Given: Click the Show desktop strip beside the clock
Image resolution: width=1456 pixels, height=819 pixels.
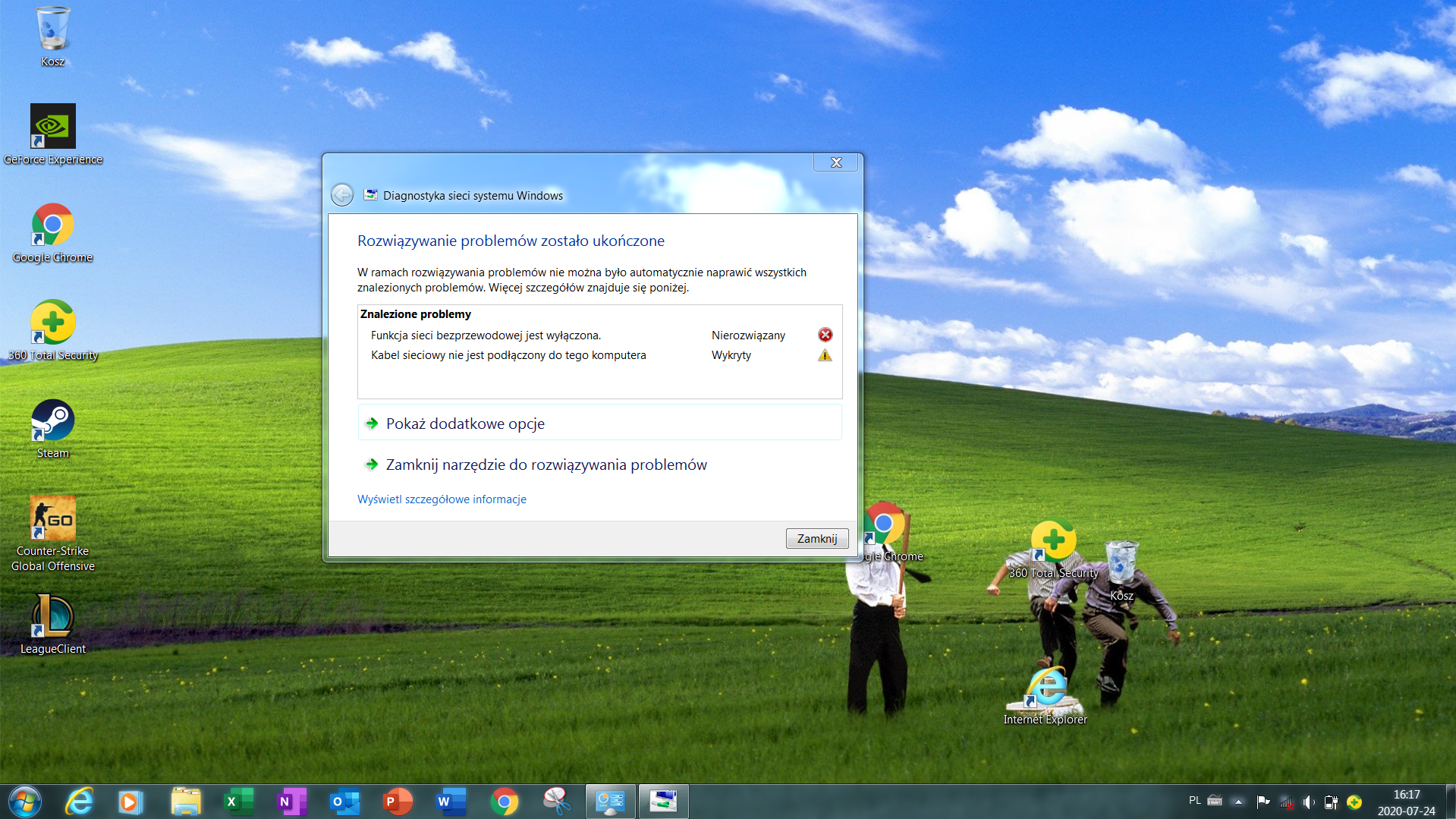Looking at the screenshot, I should click(1450, 802).
